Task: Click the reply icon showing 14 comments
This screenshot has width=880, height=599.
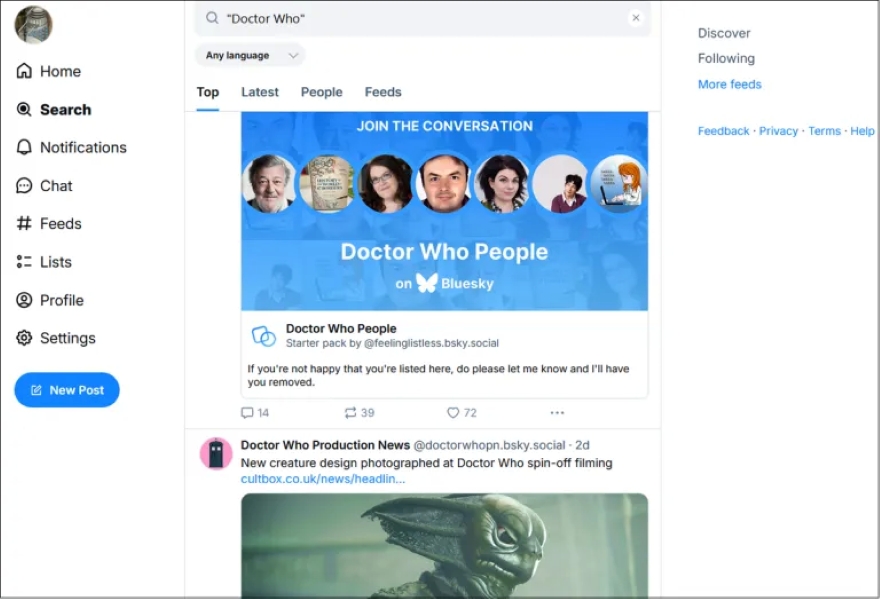Action: click(248, 413)
